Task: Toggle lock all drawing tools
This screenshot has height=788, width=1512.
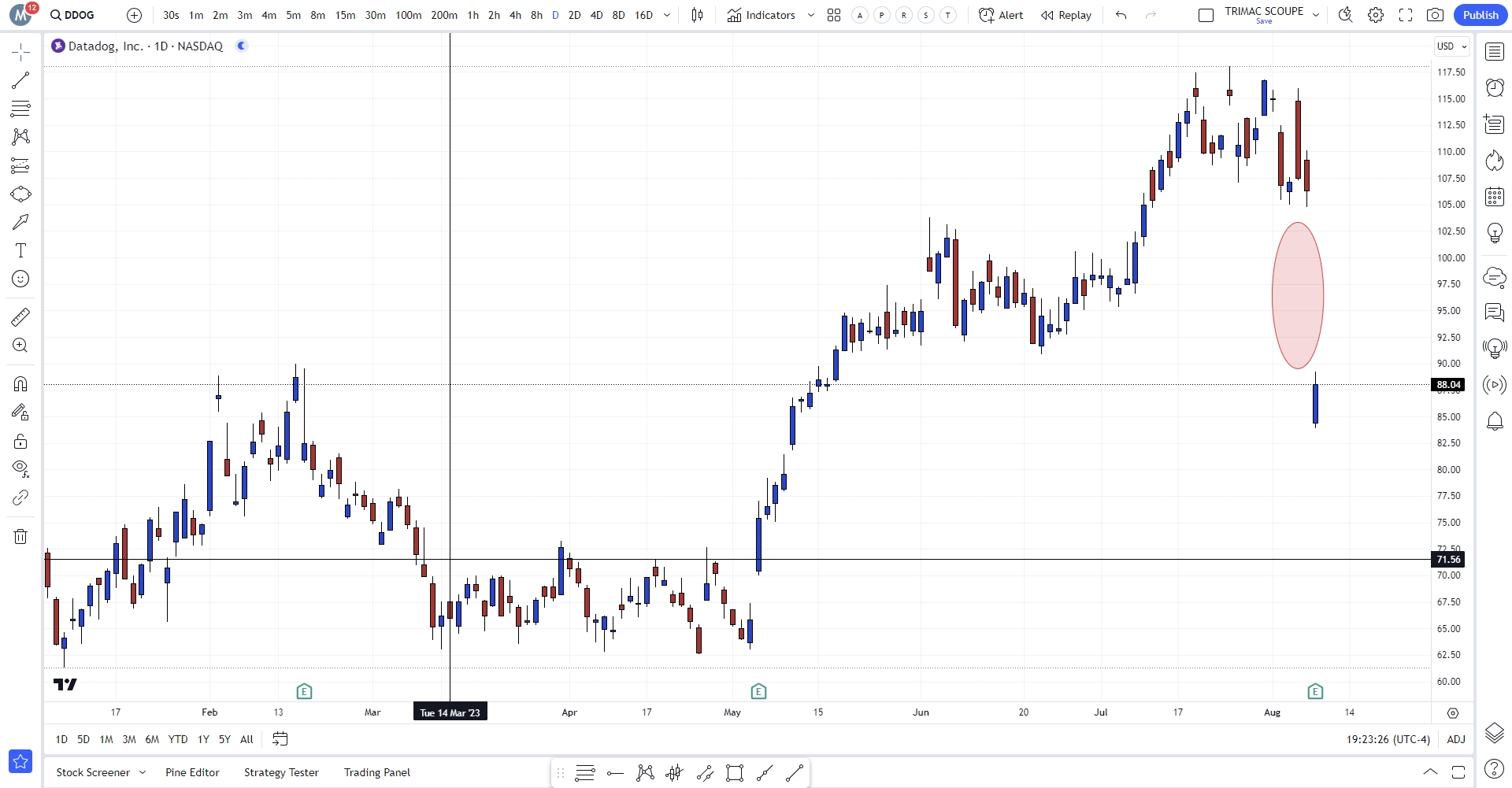Action: tap(20, 441)
